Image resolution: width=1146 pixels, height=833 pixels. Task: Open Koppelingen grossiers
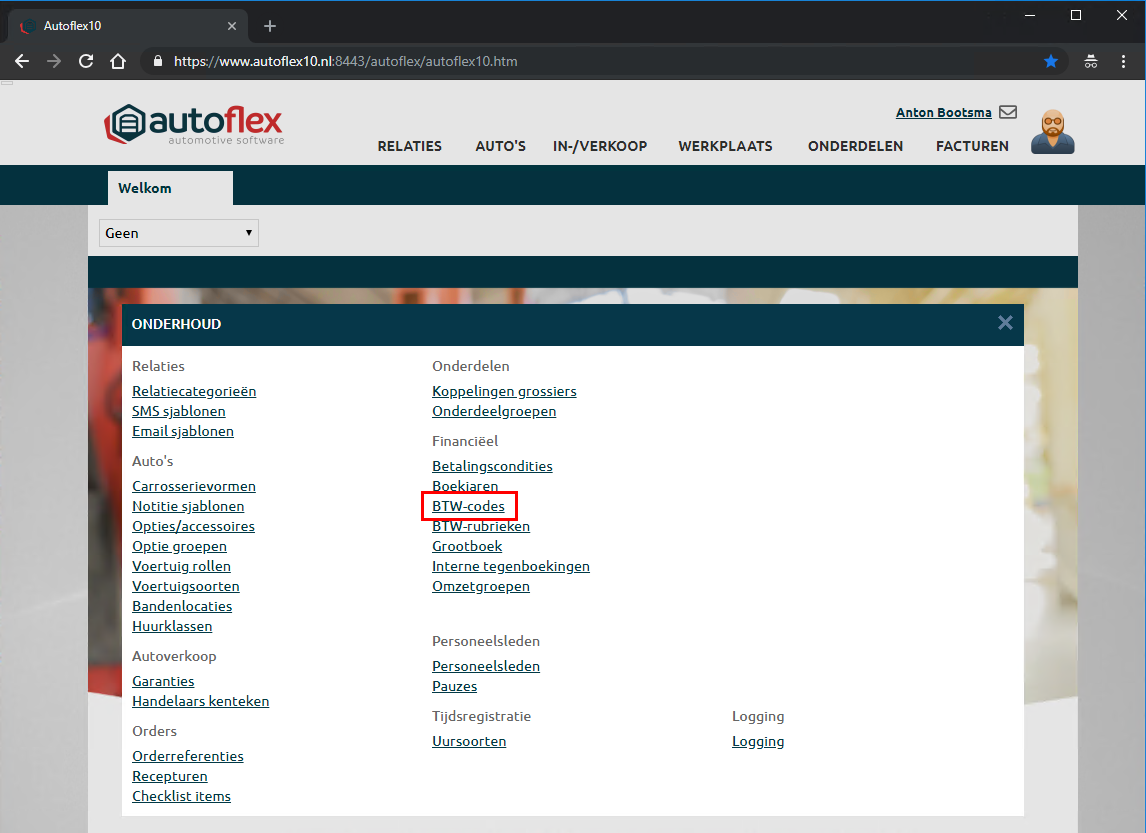point(504,391)
